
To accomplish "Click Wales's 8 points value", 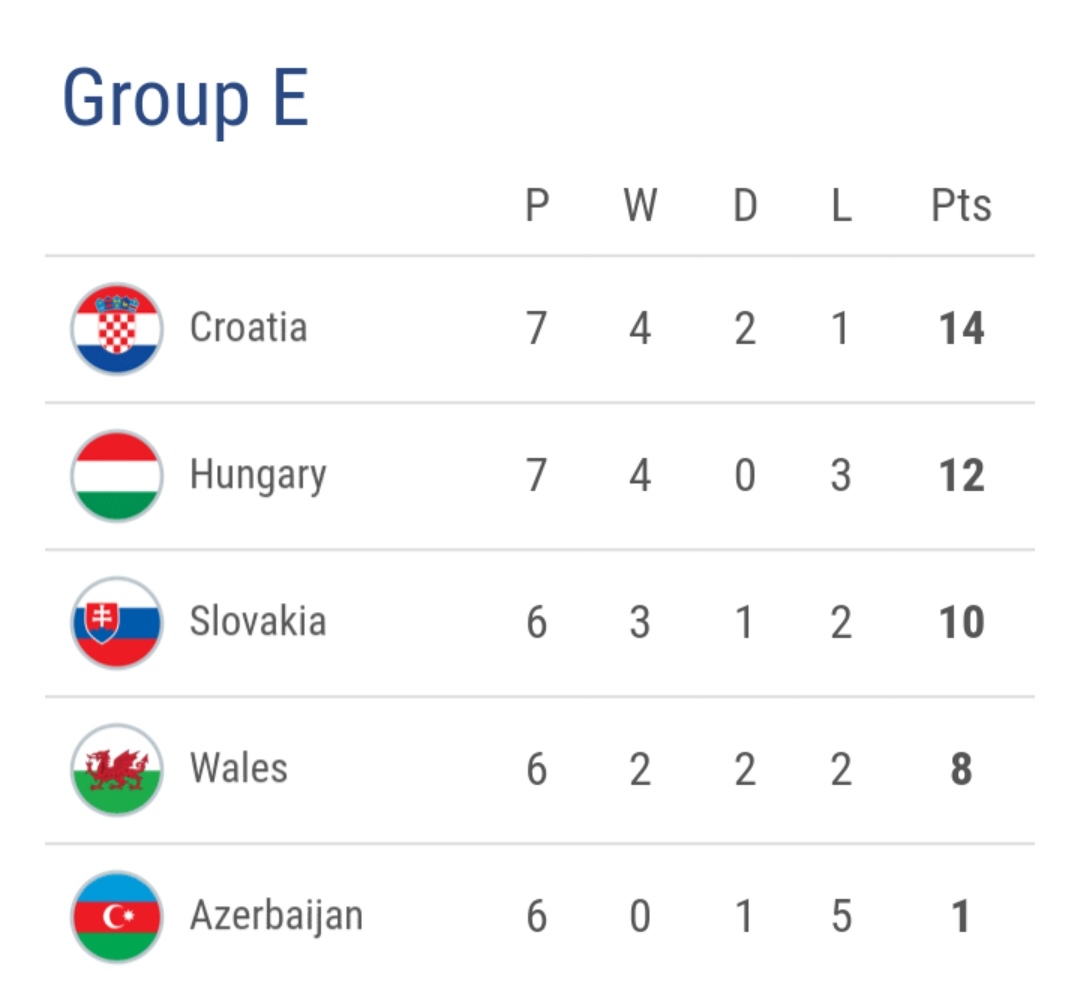I will point(961,769).
